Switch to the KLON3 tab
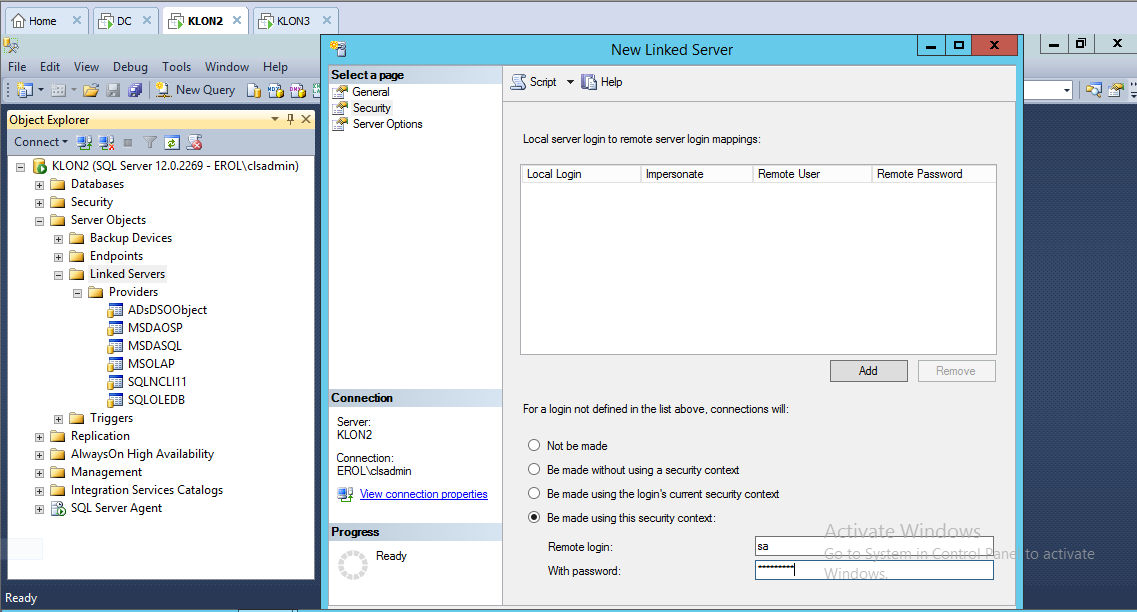Screen dimensions: 1137x612 295,21
